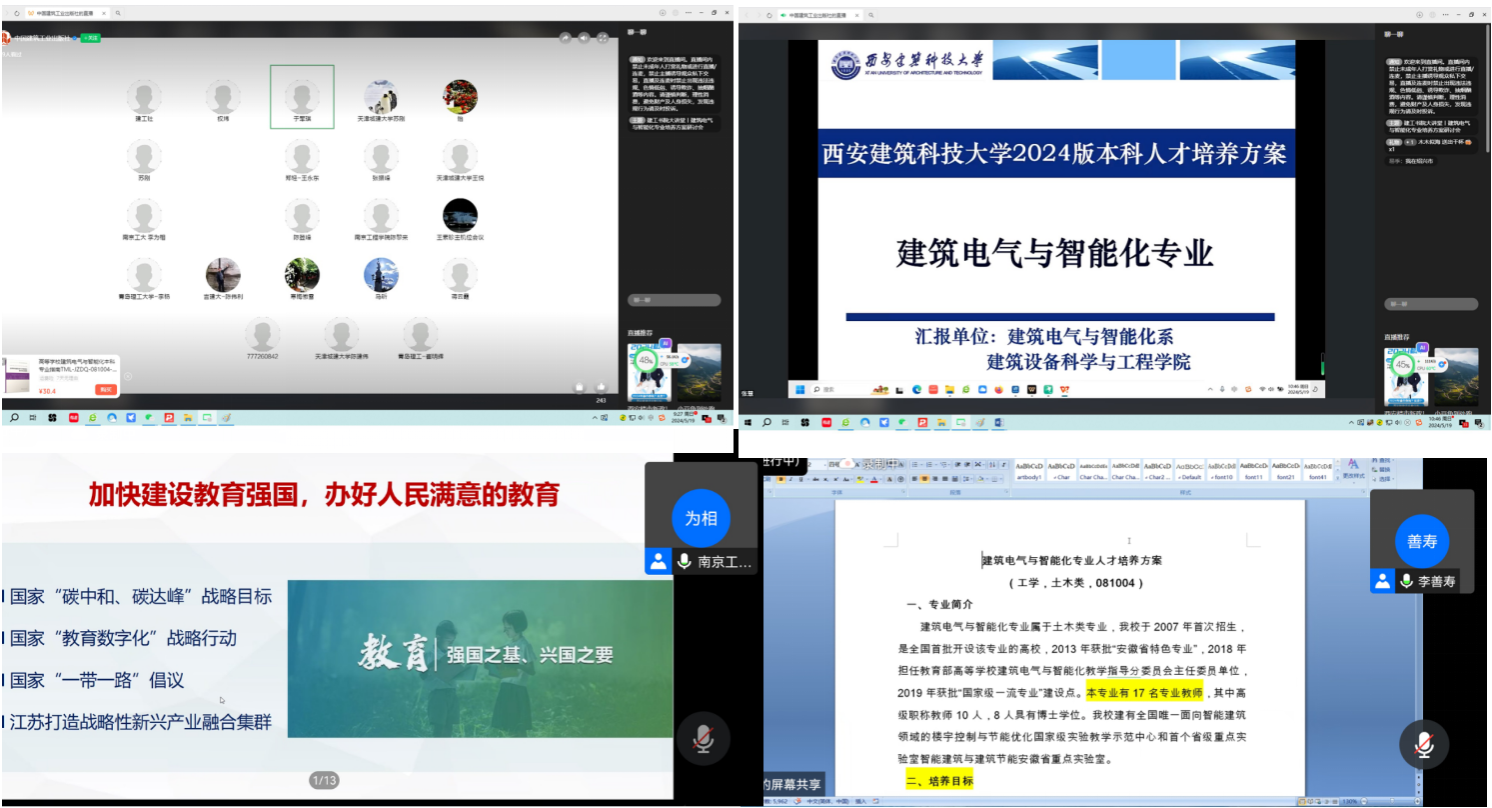Open the recommended mountain landscape thumbnail in the top-left stream
Viewport: 1492px width, 808px height.
698,372
